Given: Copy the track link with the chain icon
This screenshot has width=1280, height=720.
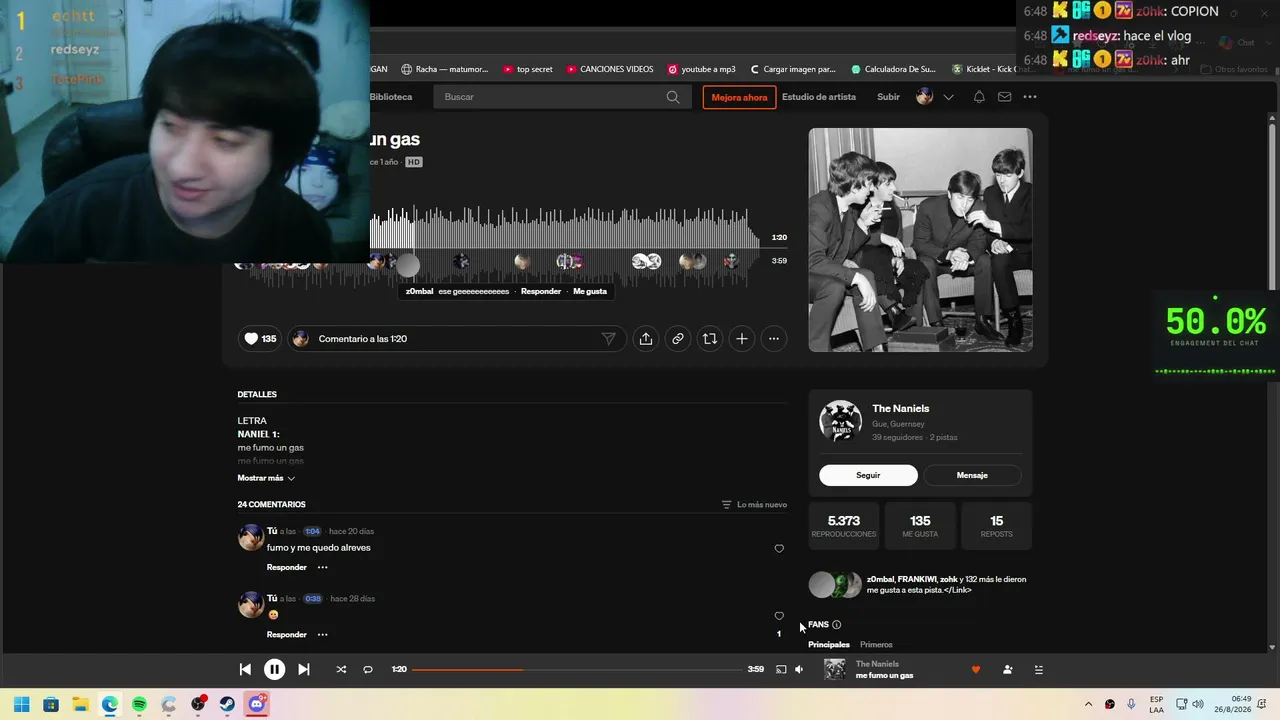Looking at the screenshot, I should pos(678,339).
